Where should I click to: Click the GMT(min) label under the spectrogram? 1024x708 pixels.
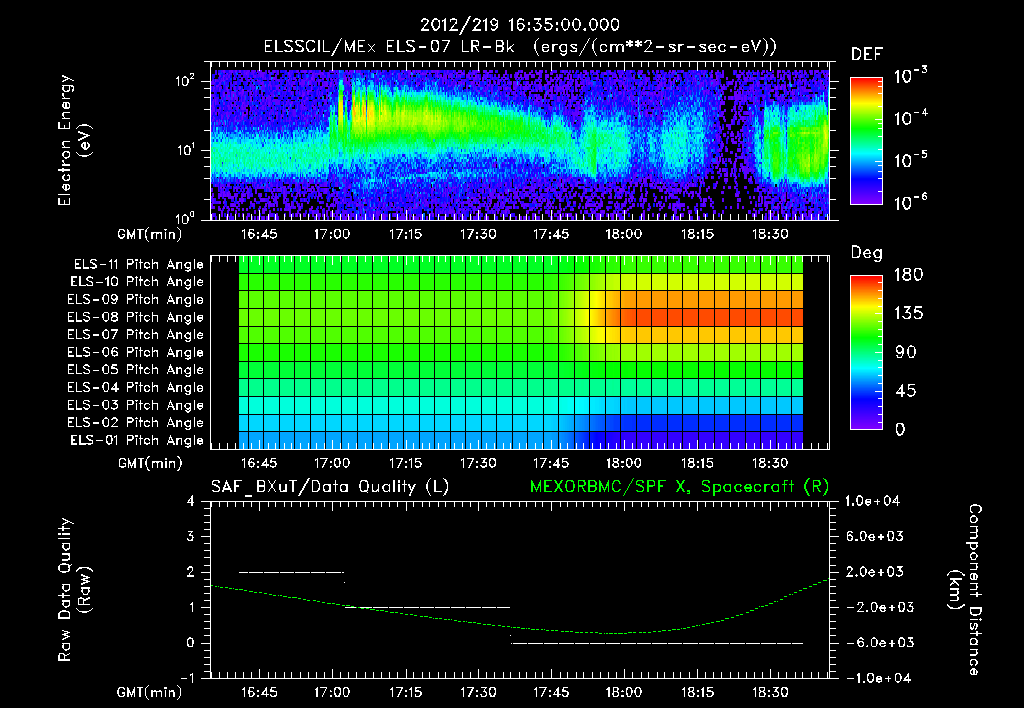149,234
